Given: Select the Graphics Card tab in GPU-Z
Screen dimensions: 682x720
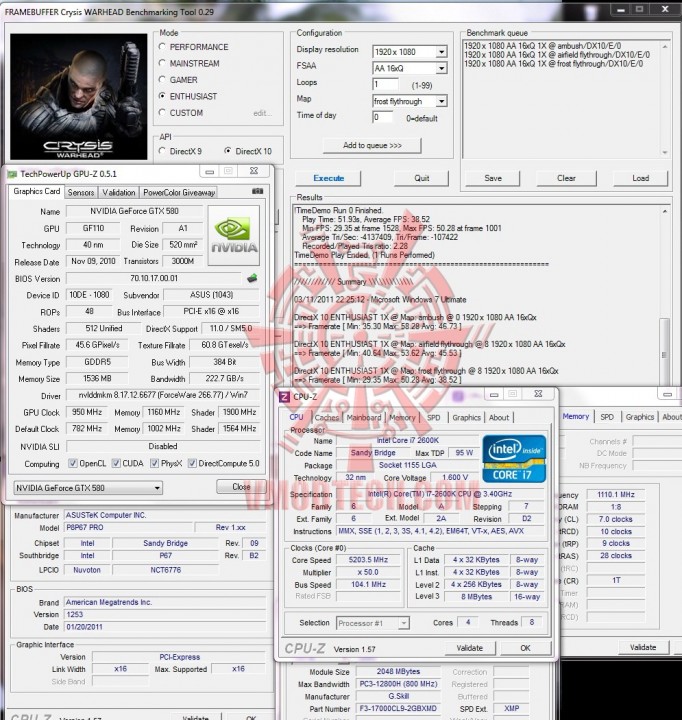Looking at the screenshot, I should click(36, 191).
